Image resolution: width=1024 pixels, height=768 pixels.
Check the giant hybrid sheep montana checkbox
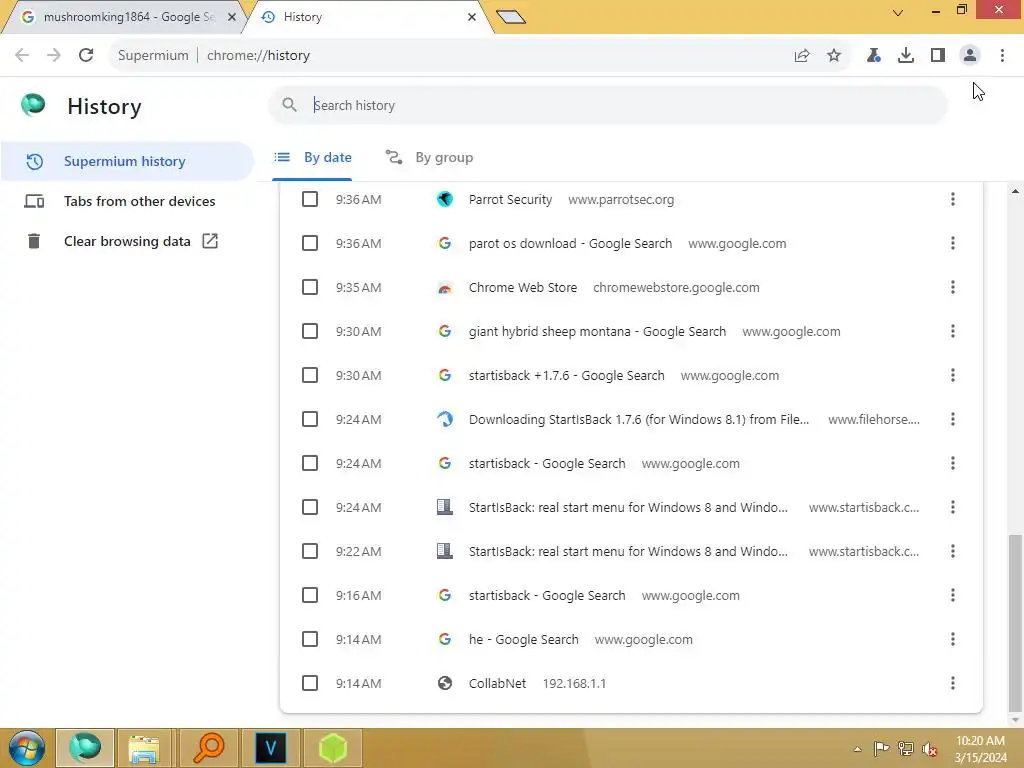(x=310, y=331)
